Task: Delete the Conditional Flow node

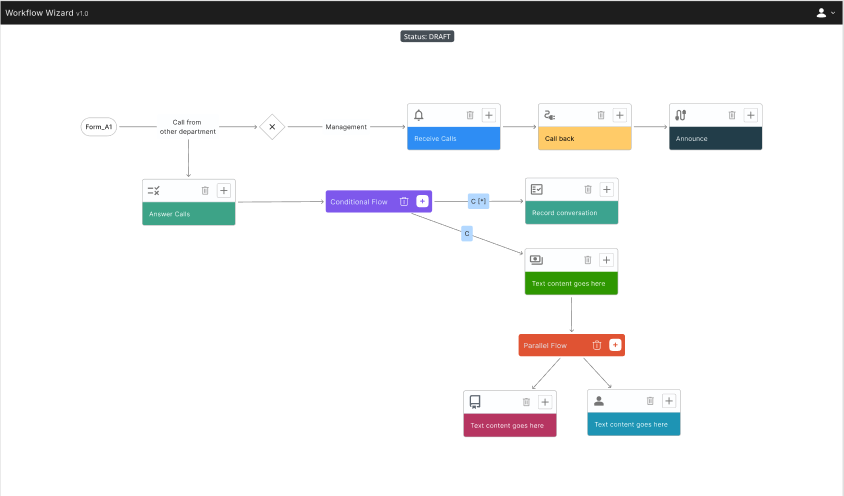Action: [404, 201]
